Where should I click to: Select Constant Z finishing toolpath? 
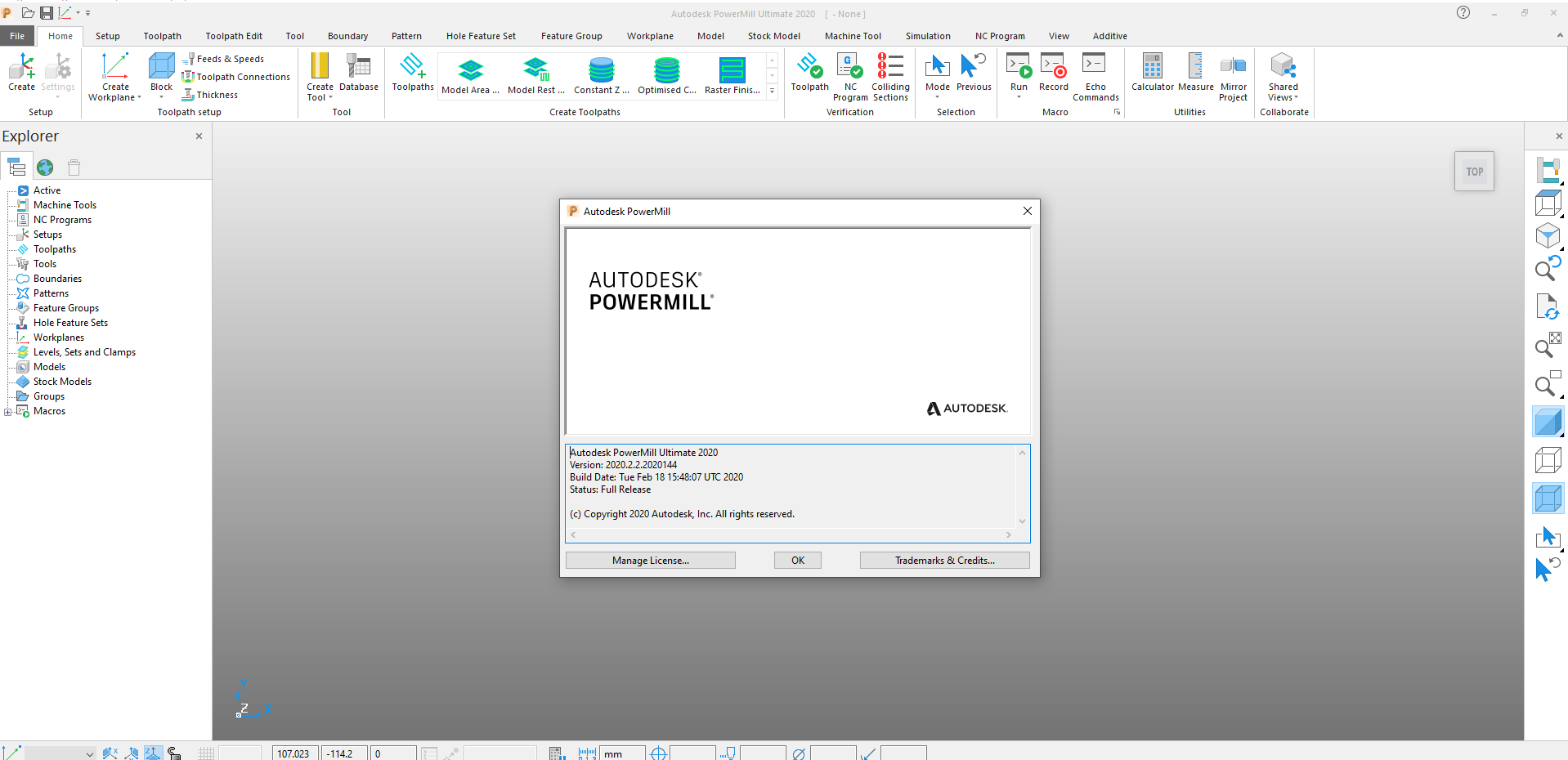(602, 76)
